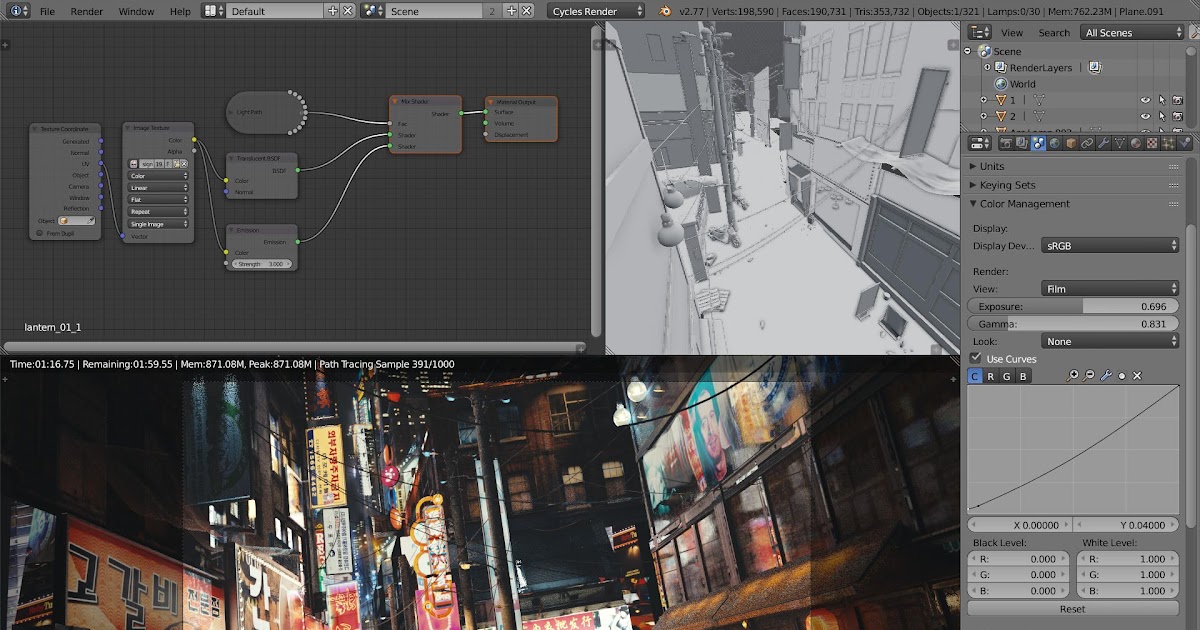
Task: Click the outliner editor type icon
Action: tap(980, 32)
